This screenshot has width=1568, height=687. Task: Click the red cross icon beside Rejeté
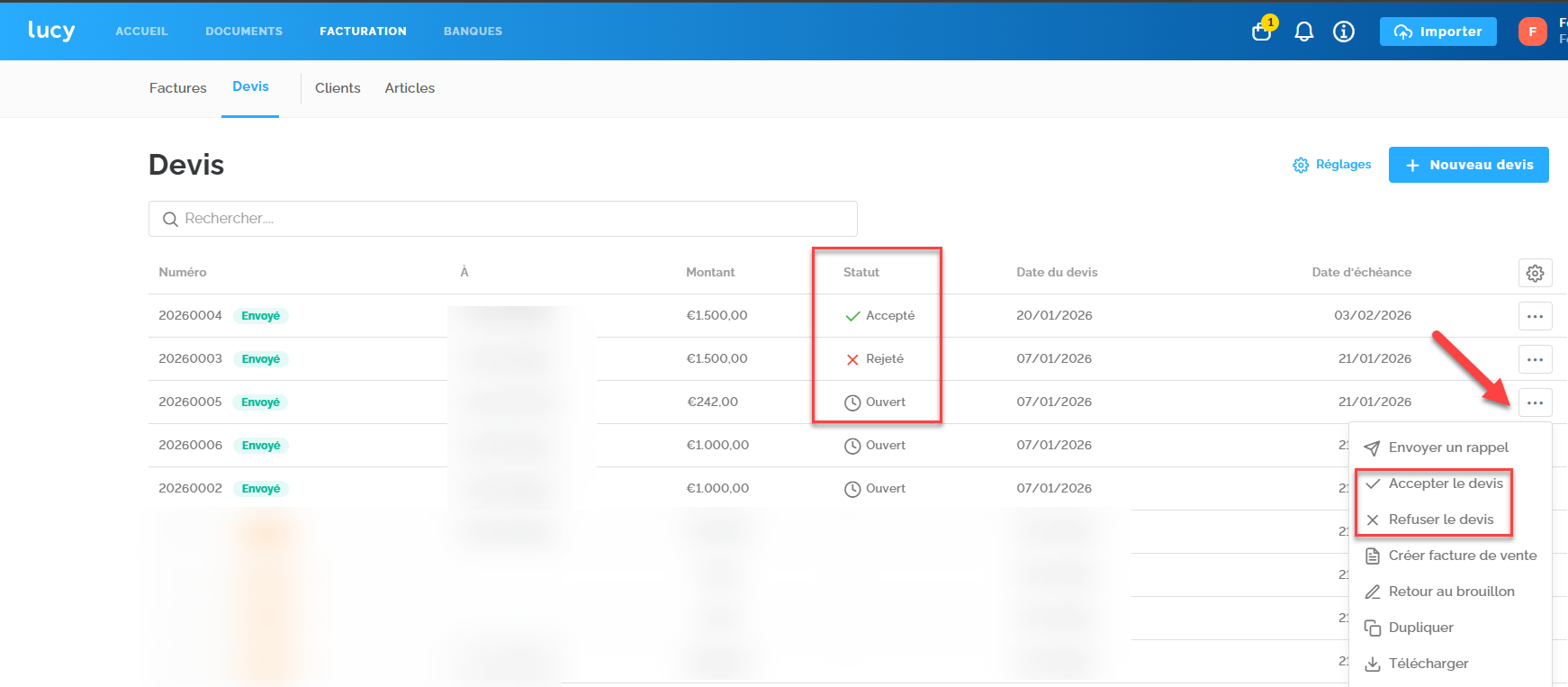852,359
